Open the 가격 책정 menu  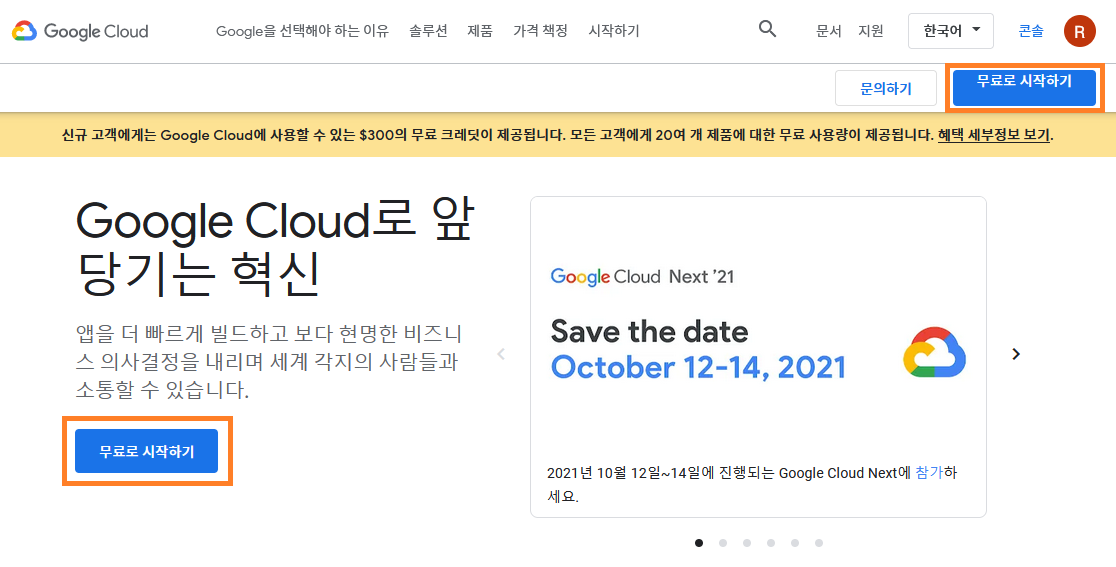tap(540, 31)
